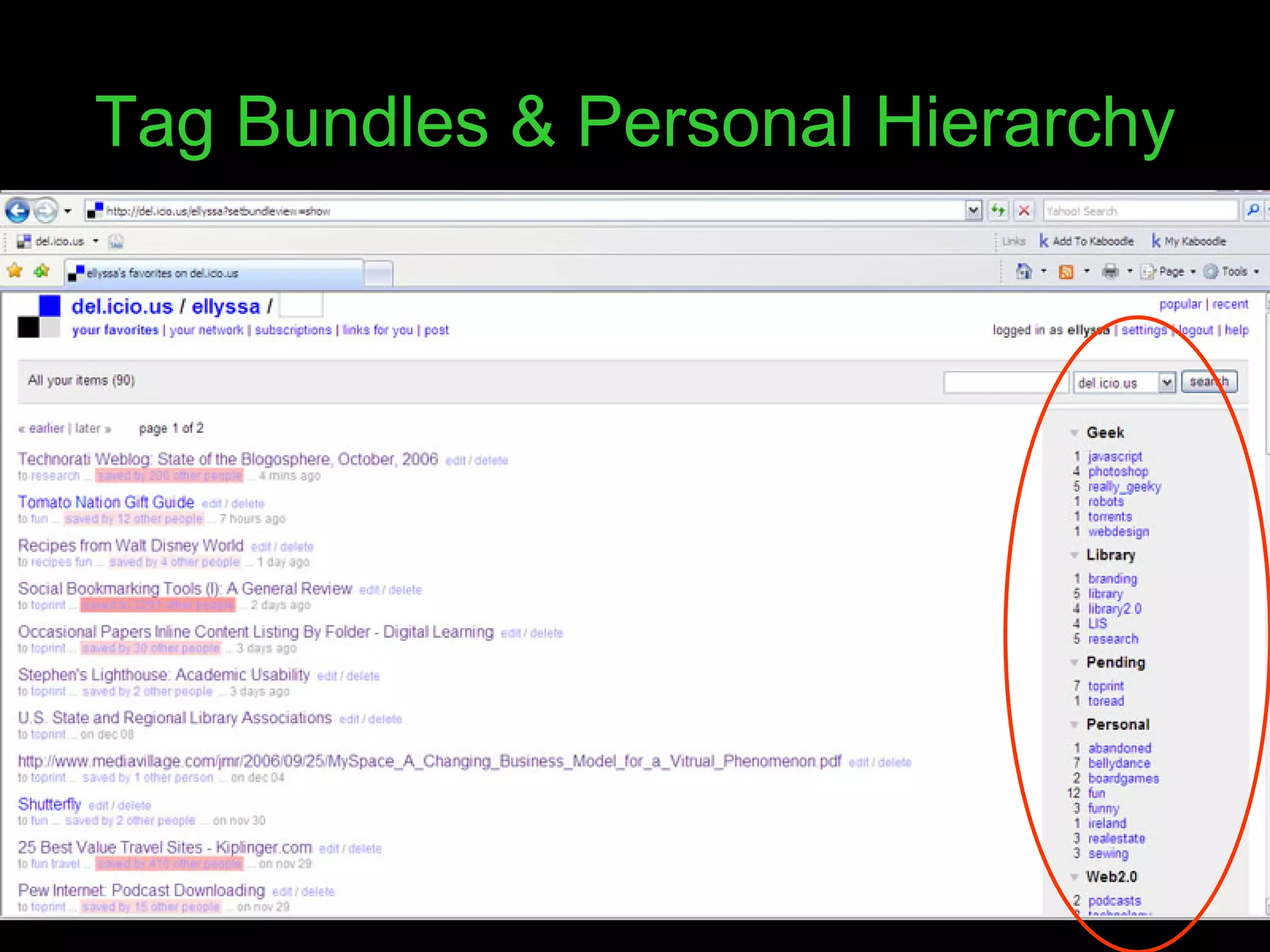The height and width of the screenshot is (952, 1270).
Task: Click edit for Shutterfly bookmark
Action: pos(98,806)
